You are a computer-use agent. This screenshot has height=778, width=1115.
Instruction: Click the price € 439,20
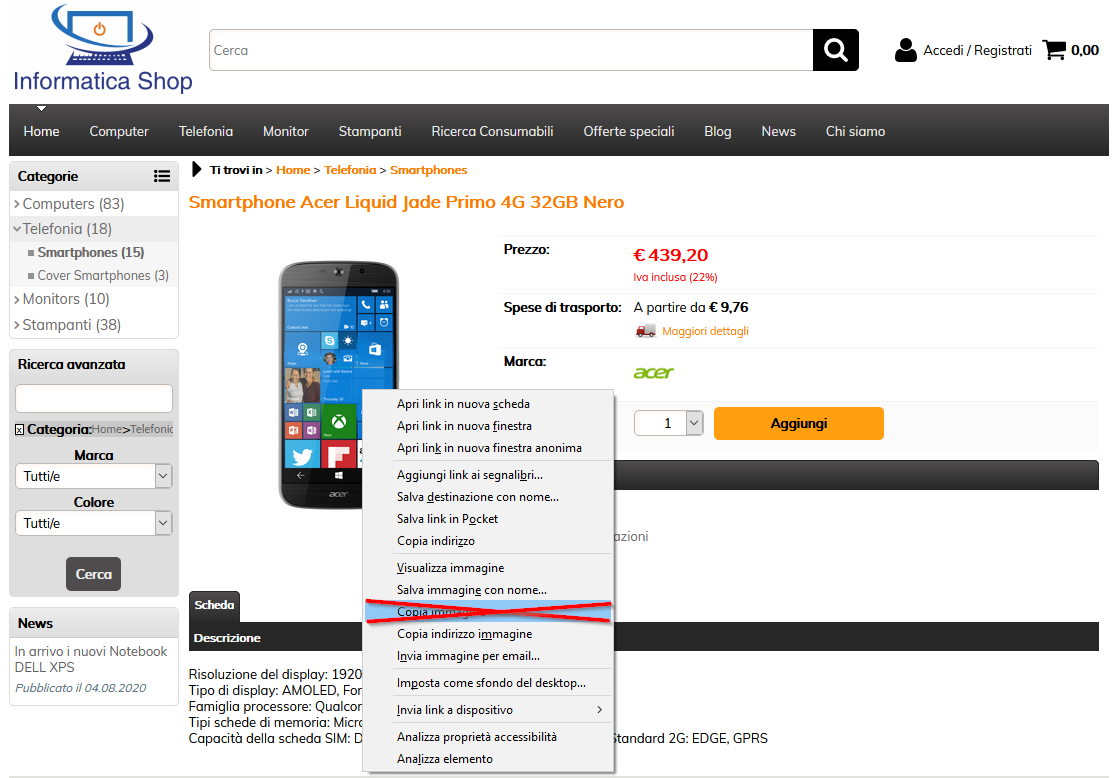(x=671, y=255)
